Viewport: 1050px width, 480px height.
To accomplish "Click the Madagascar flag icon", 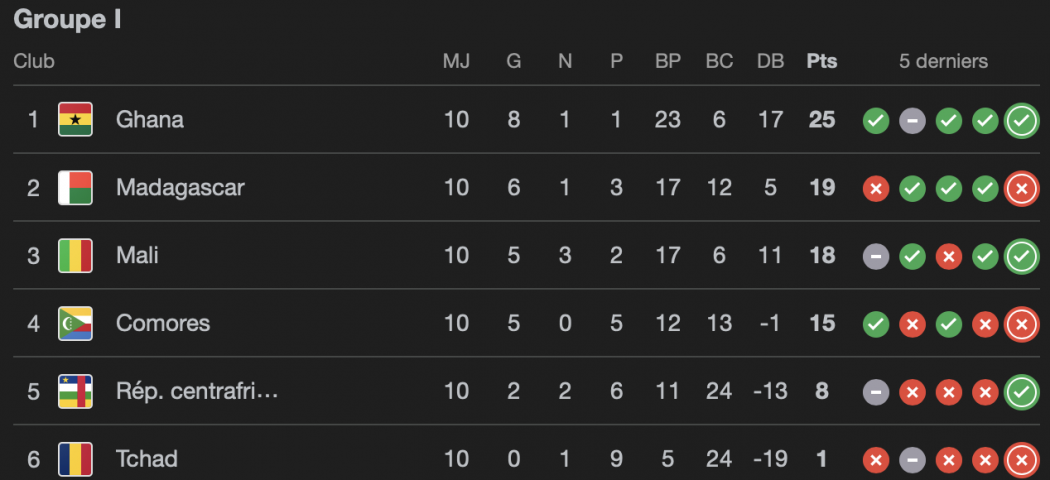I will [x=75, y=188].
